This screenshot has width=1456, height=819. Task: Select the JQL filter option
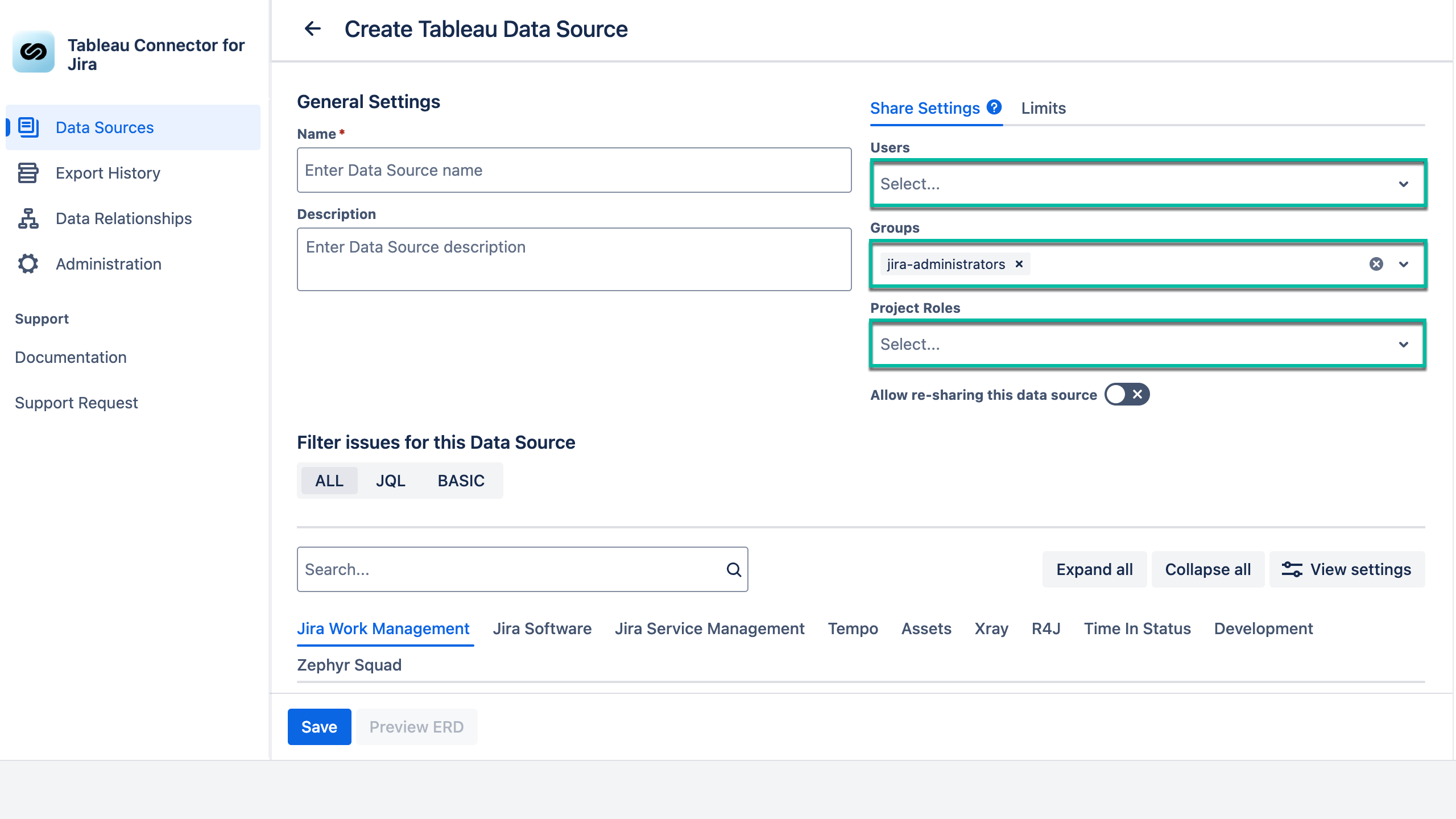click(390, 481)
